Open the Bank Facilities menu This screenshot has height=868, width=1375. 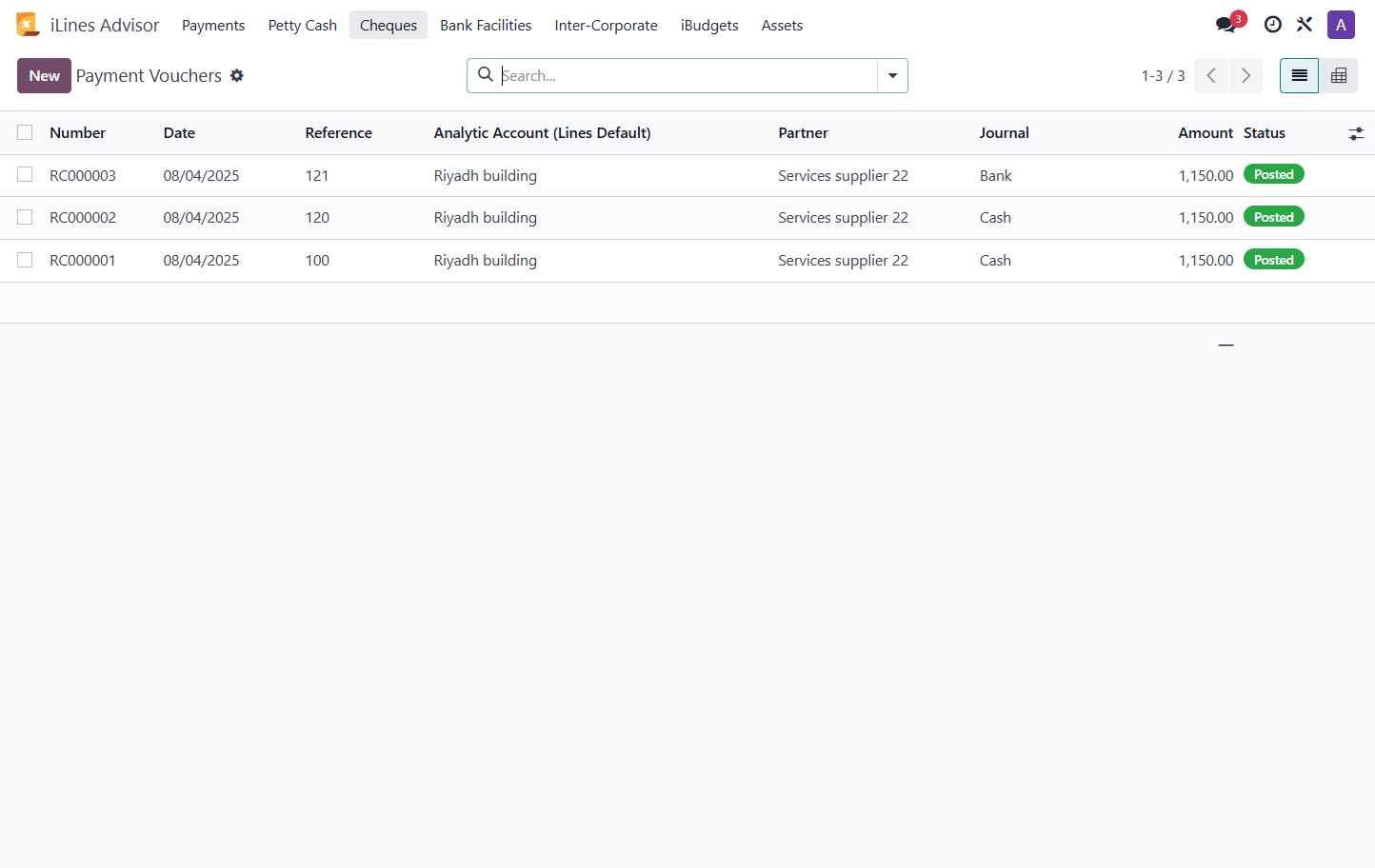(x=486, y=25)
